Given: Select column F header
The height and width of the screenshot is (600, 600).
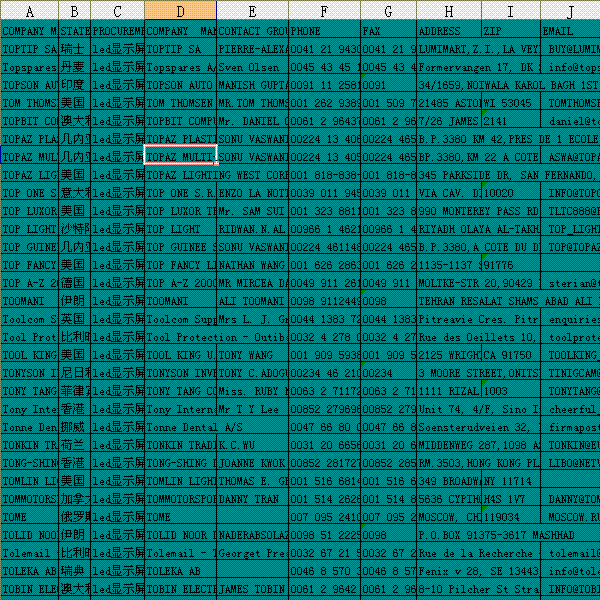Looking at the screenshot, I should tap(324, 11).
